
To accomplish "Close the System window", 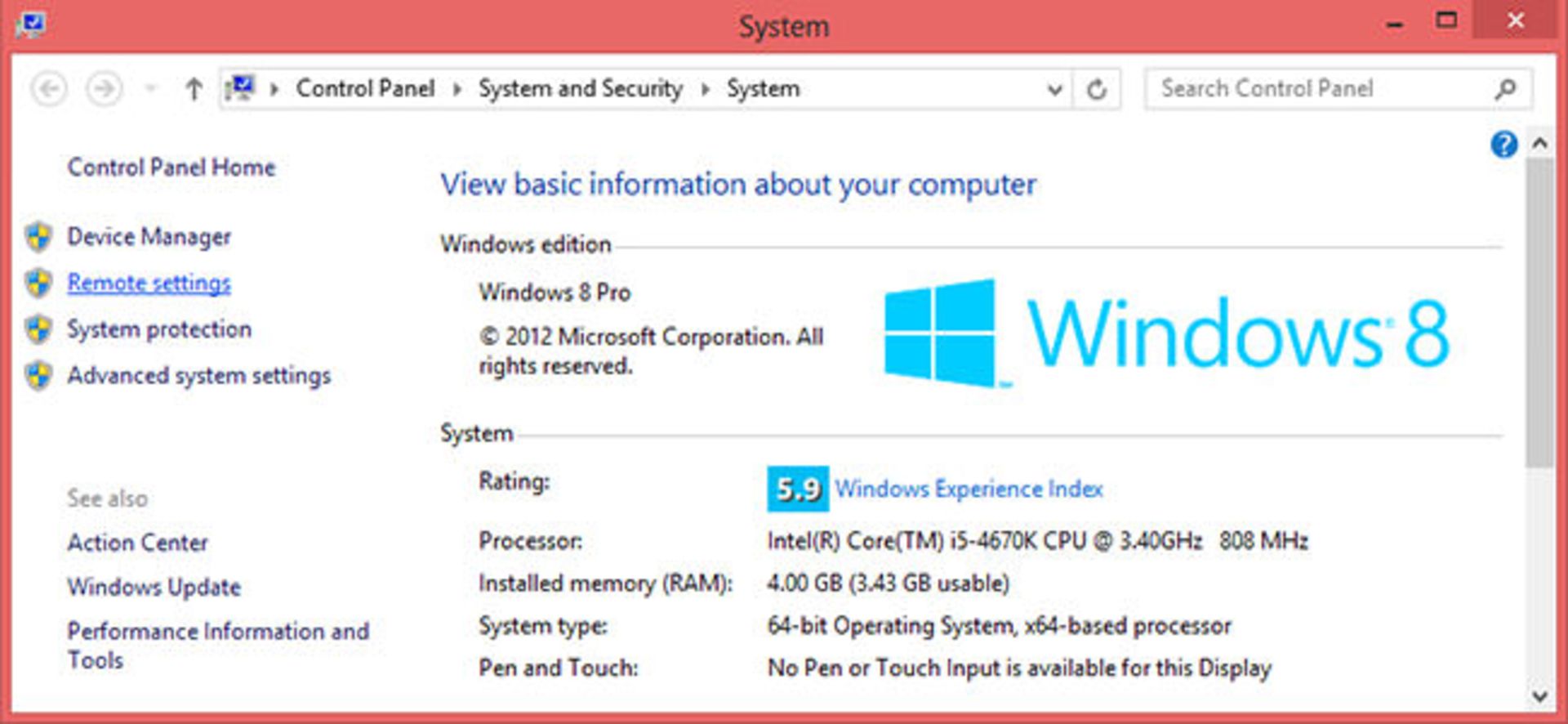I will click(x=1516, y=21).
